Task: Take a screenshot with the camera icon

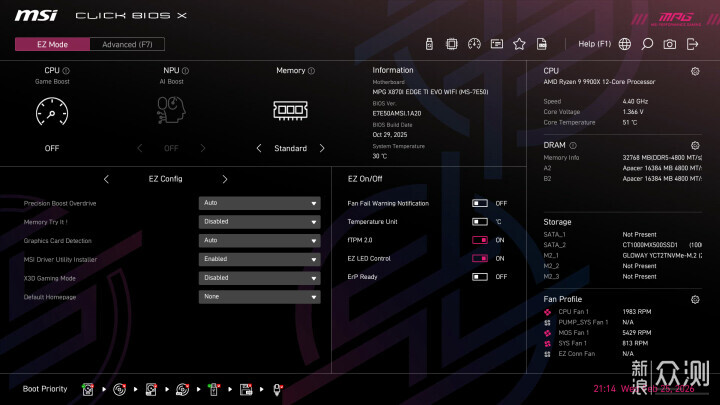Action: [669, 44]
